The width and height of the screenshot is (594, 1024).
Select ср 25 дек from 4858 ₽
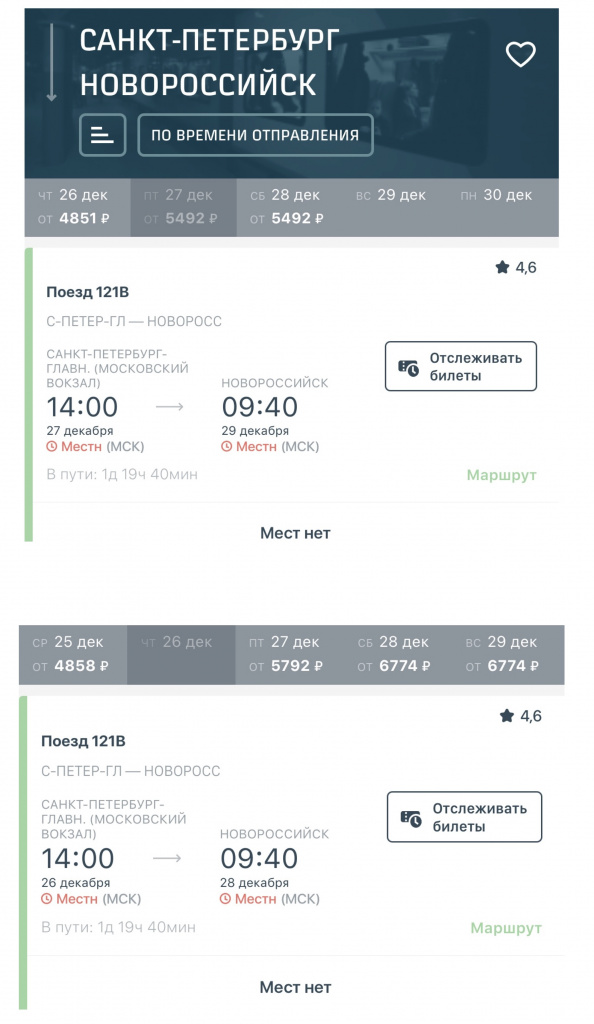pyautogui.click(x=73, y=654)
